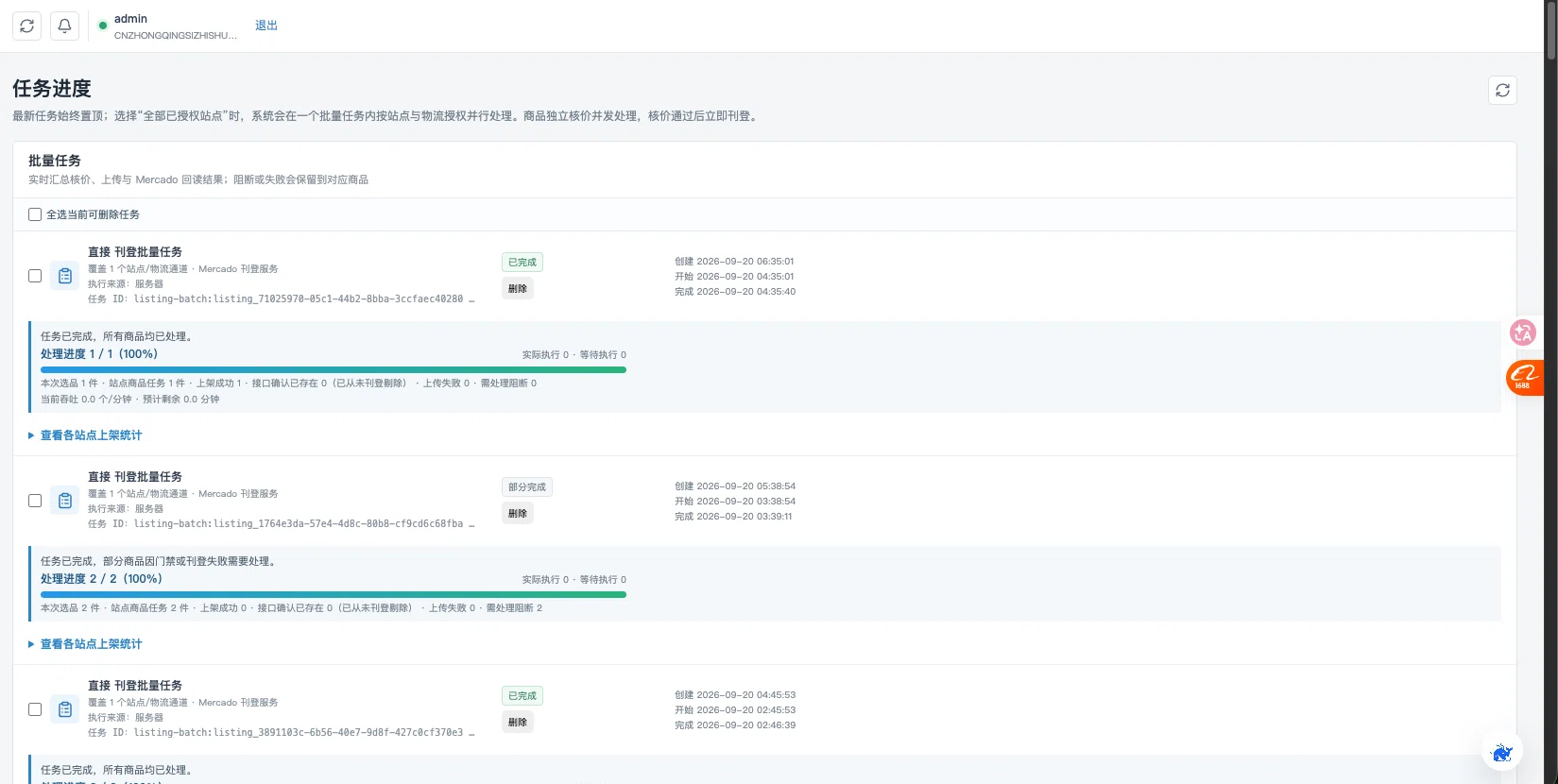Click the task ID starting listing_3891103c
1558x784 pixels.
(282, 732)
